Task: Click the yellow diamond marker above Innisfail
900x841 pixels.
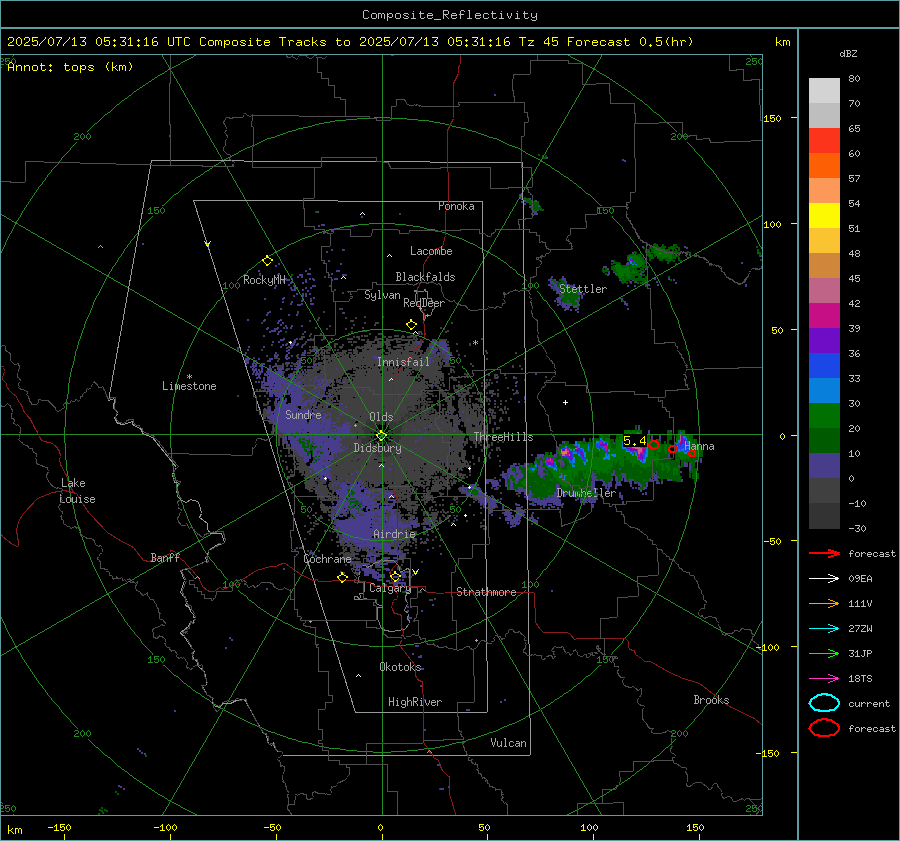Action: coord(412,325)
